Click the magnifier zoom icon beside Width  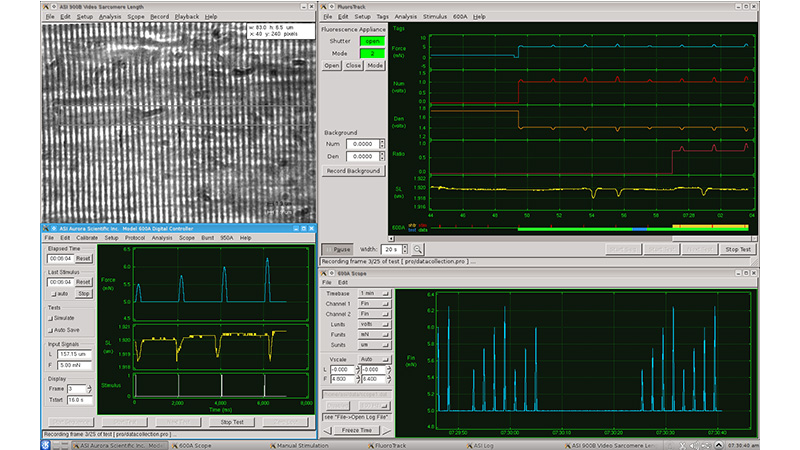pos(417,249)
